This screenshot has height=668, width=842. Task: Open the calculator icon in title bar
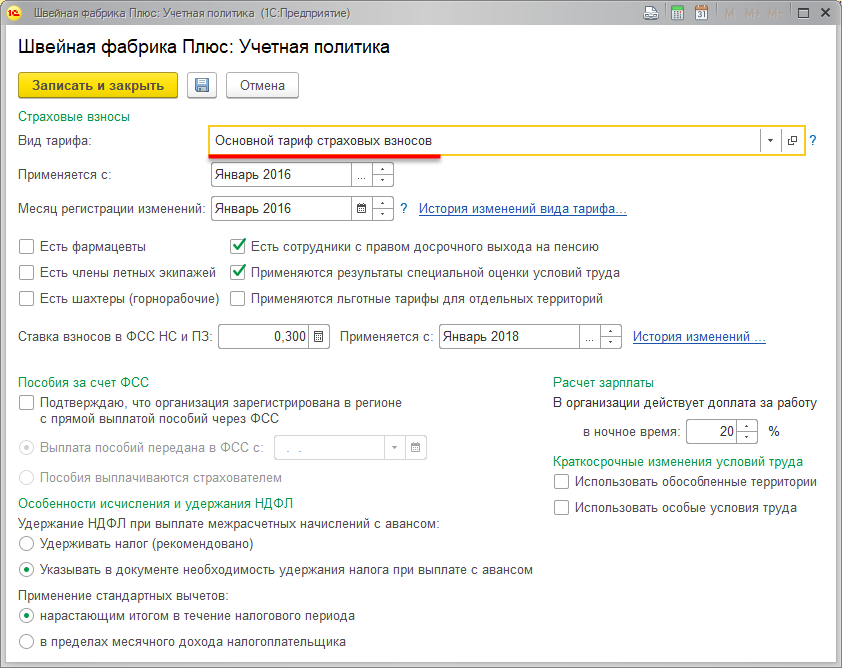coord(678,13)
